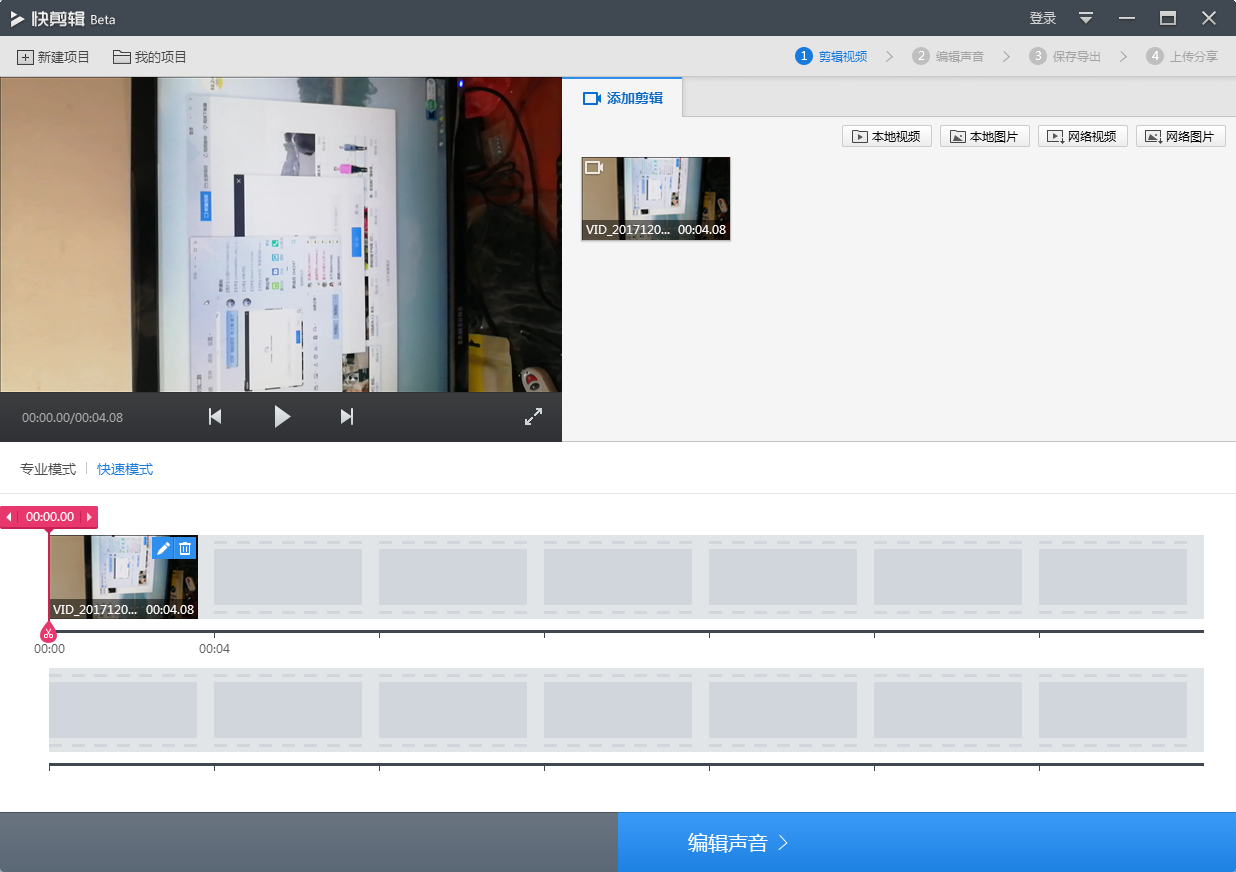Add a network video (网络视频)
This screenshot has height=872, width=1236.
click(1083, 136)
